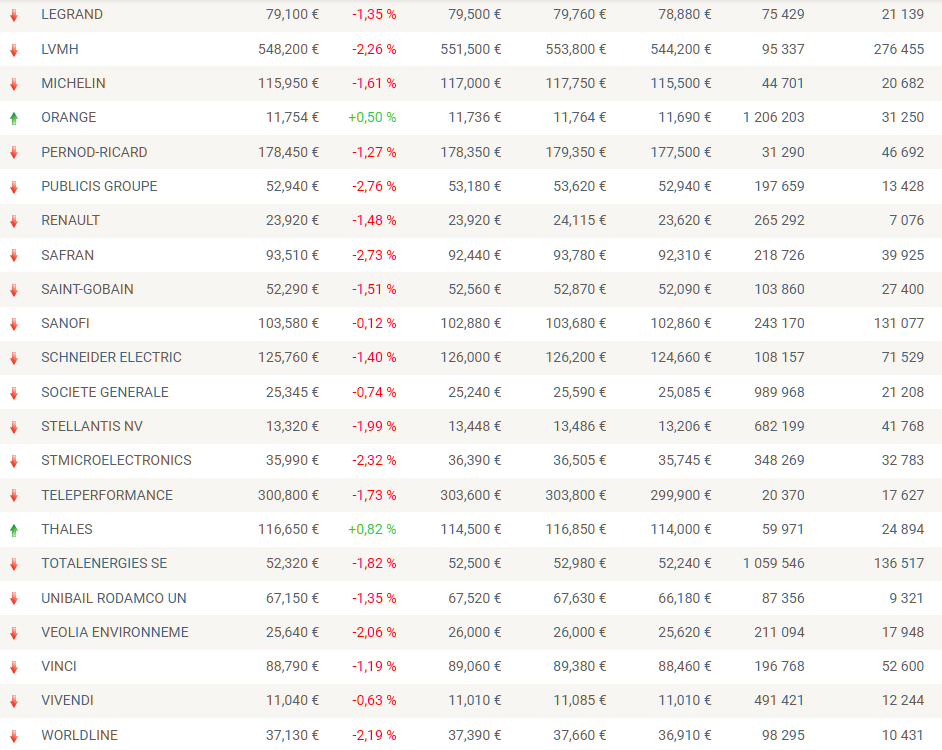
Task: Open the SANOFI stock link
Action: [x=65, y=323]
